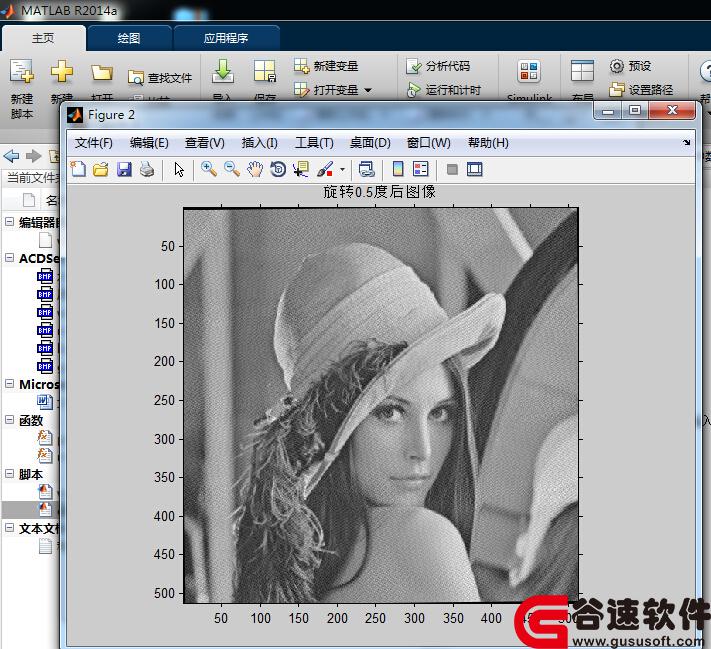The height and width of the screenshot is (649, 711).
Task: Select the Pan hand tool
Action: 255,170
